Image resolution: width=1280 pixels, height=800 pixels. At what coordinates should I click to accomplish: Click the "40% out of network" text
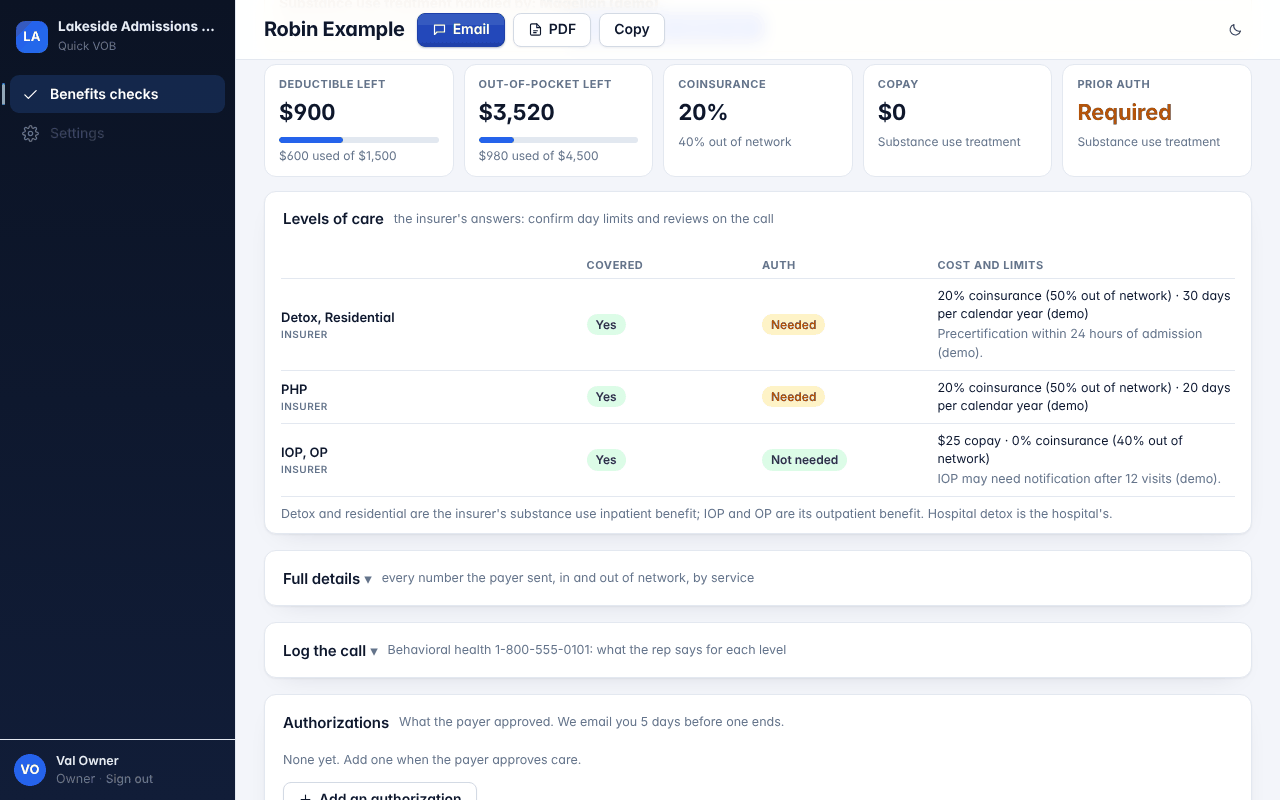pos(735,142)
